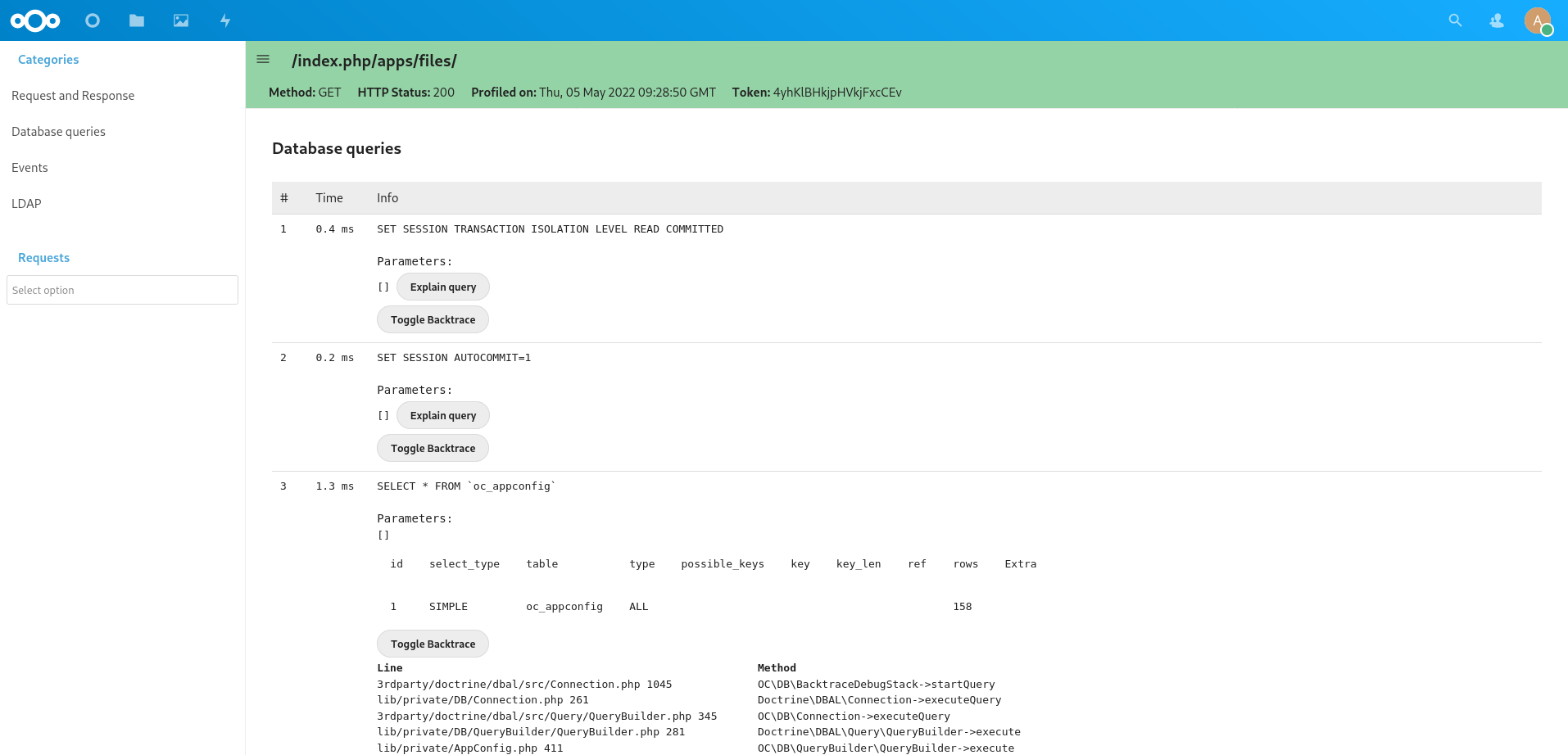Open the Requests select option dropdown
1568x755 pixels.
point(122,290)
